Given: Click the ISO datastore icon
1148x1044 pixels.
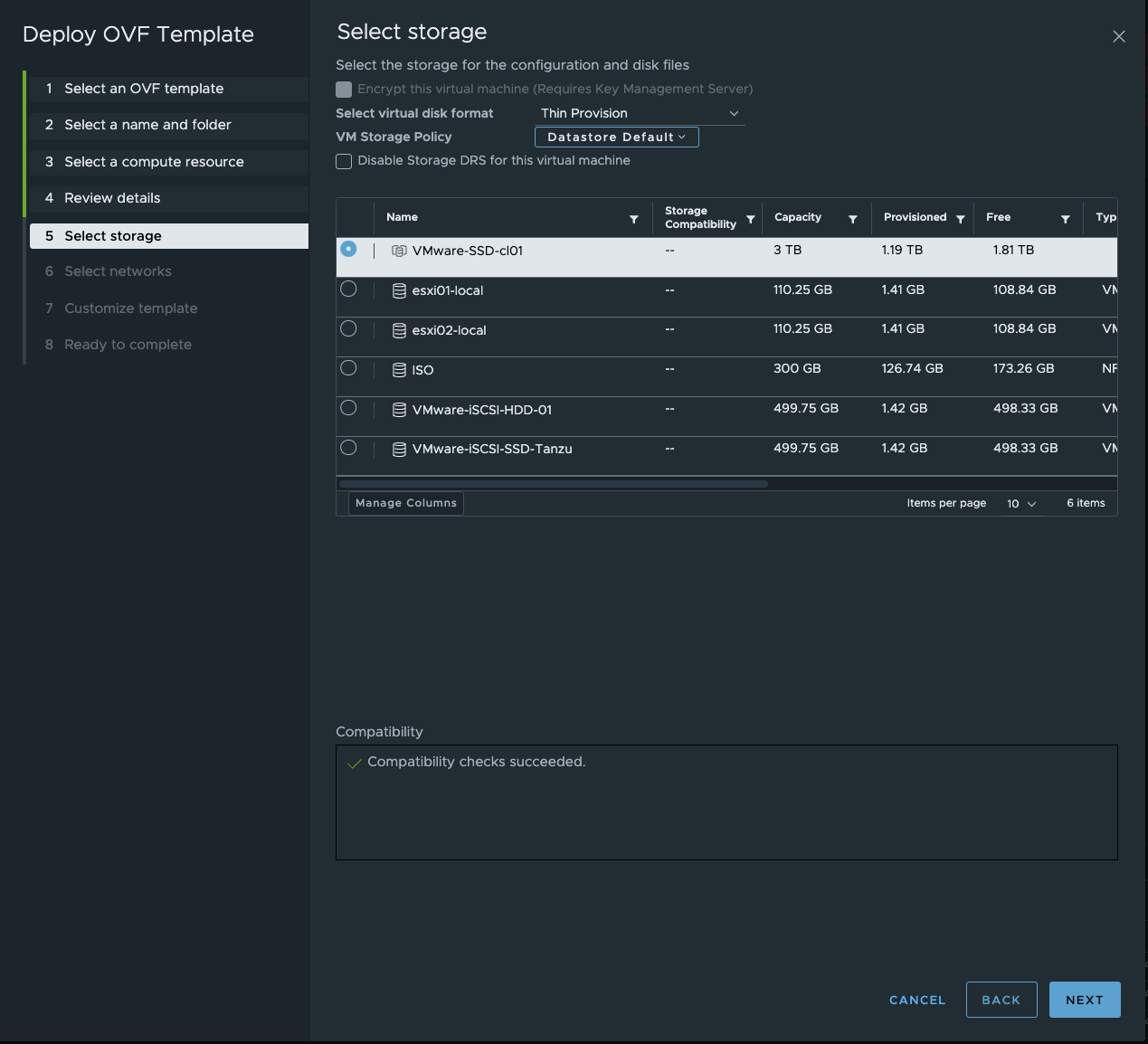Looking at the screenshot, I should [x=399, y=369].
